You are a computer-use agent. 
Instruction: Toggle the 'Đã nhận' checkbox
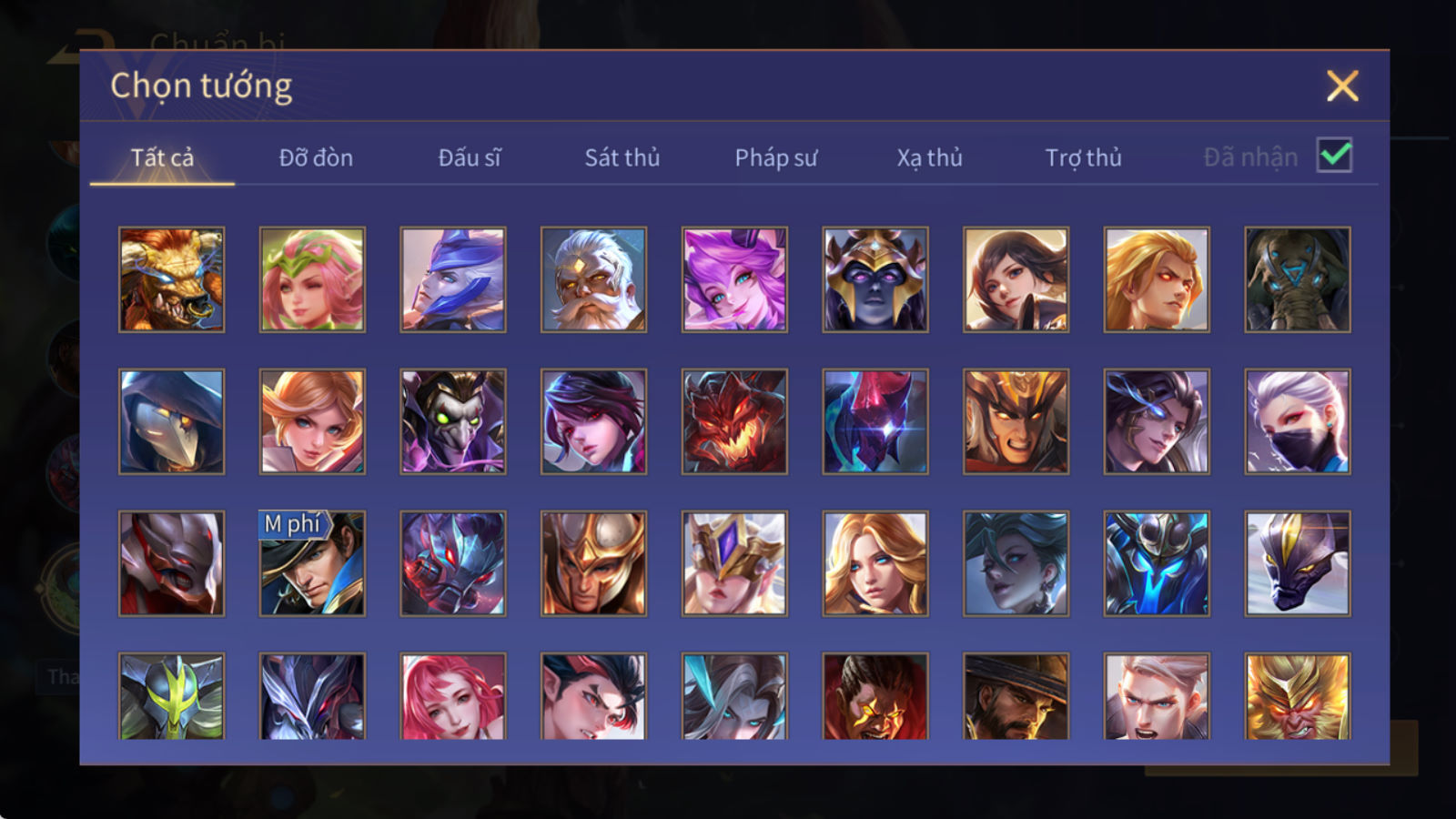[x=1335, y=156]
